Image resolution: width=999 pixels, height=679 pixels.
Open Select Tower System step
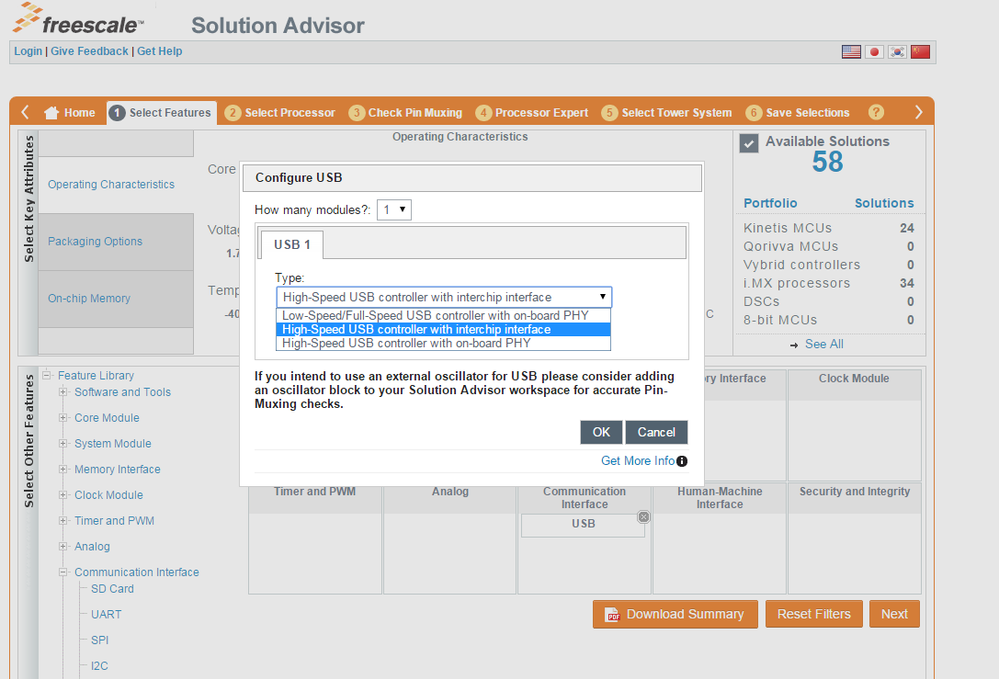(x=667, y=113)
